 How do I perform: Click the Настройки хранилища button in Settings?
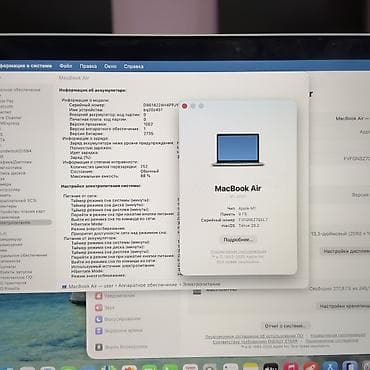(343, 306)
